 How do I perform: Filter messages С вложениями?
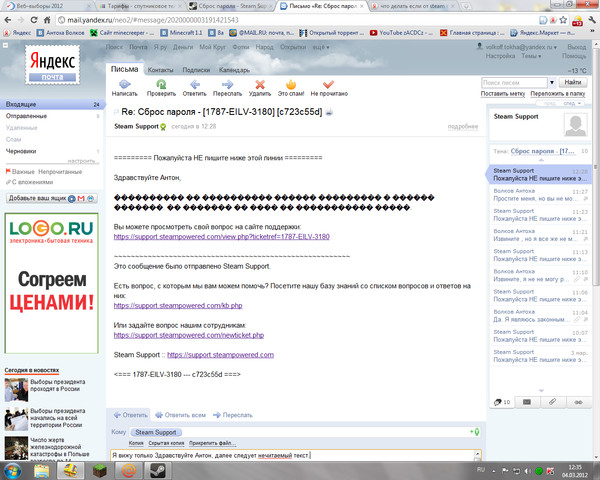coord(29,182)
